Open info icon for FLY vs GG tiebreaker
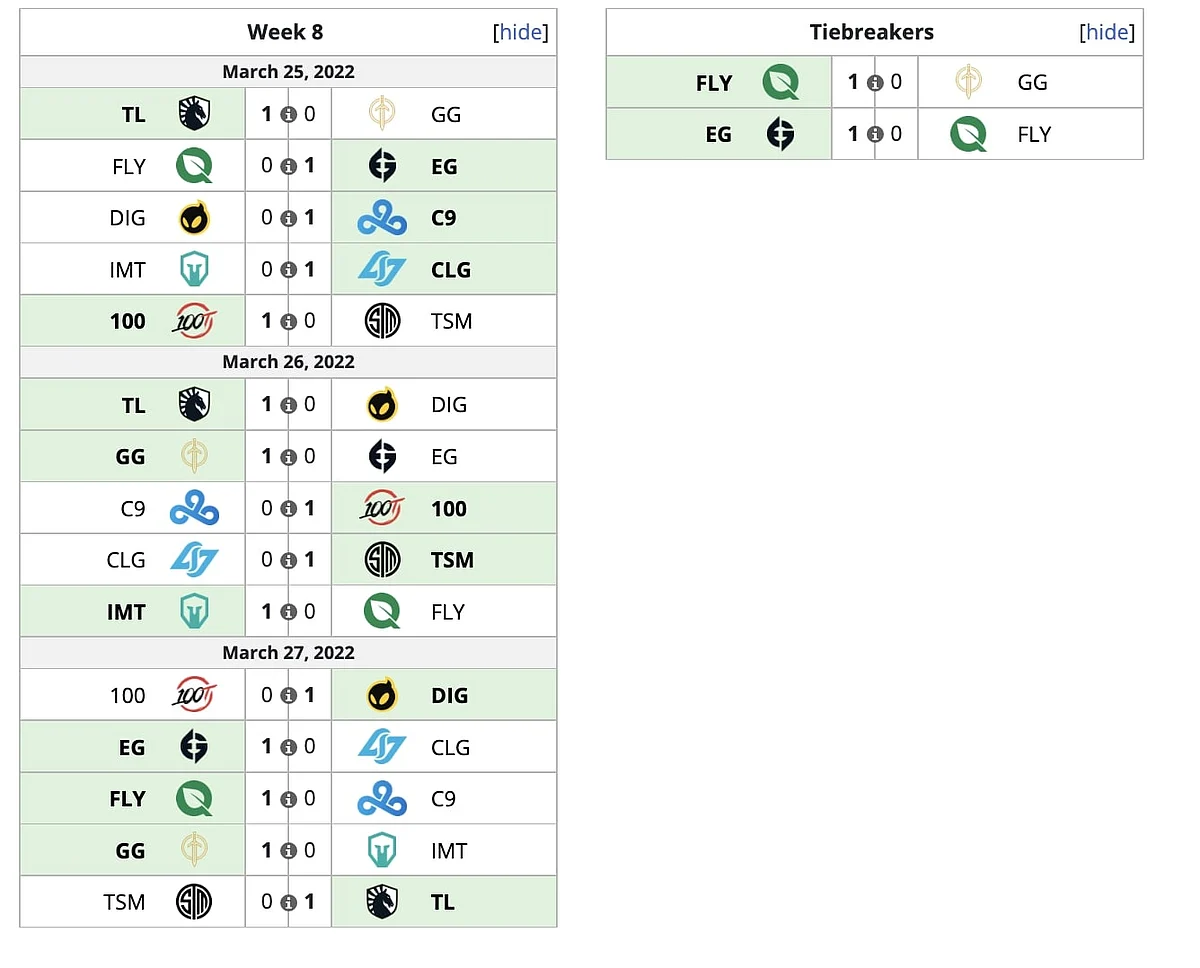This screenshot has width=1200, height=968. [x=875, y=83]
